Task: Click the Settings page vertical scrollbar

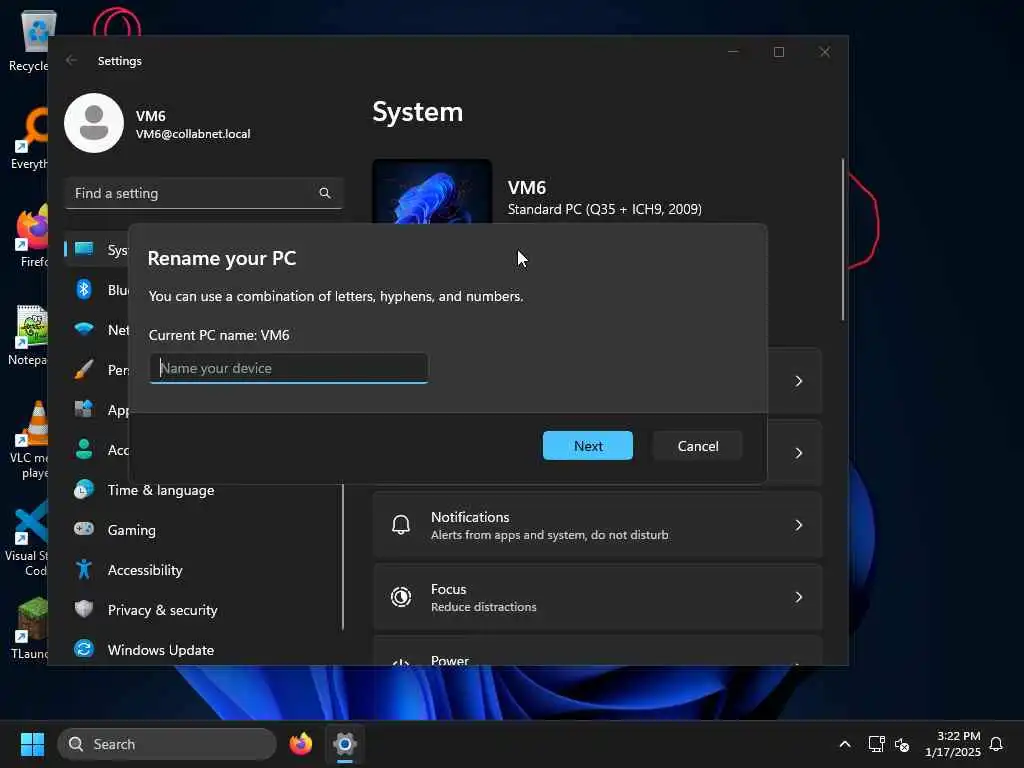Action: 842,239
